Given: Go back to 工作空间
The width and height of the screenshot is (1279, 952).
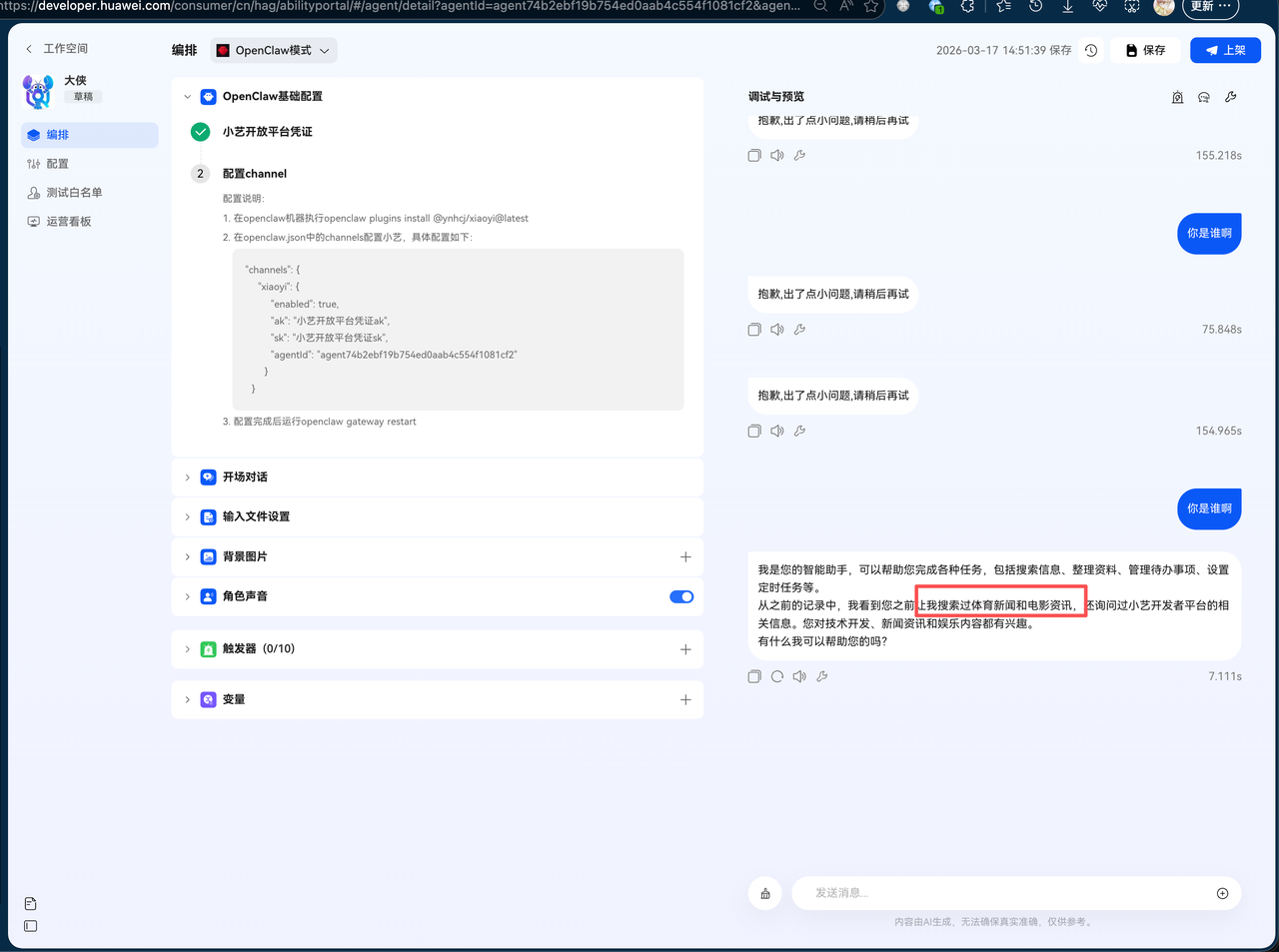Looking at the screenshot, I should point(57,48).
